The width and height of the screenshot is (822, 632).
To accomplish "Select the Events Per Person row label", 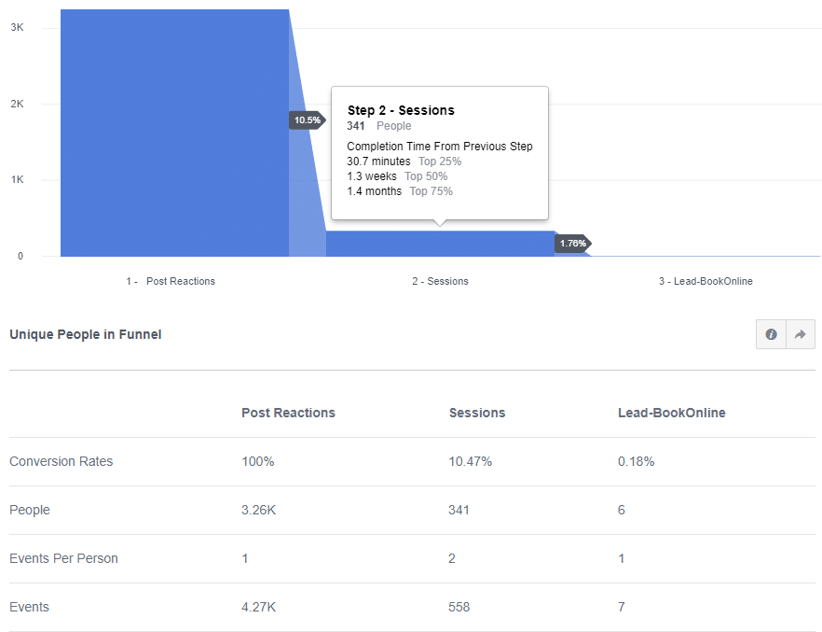I will point(63,558).
